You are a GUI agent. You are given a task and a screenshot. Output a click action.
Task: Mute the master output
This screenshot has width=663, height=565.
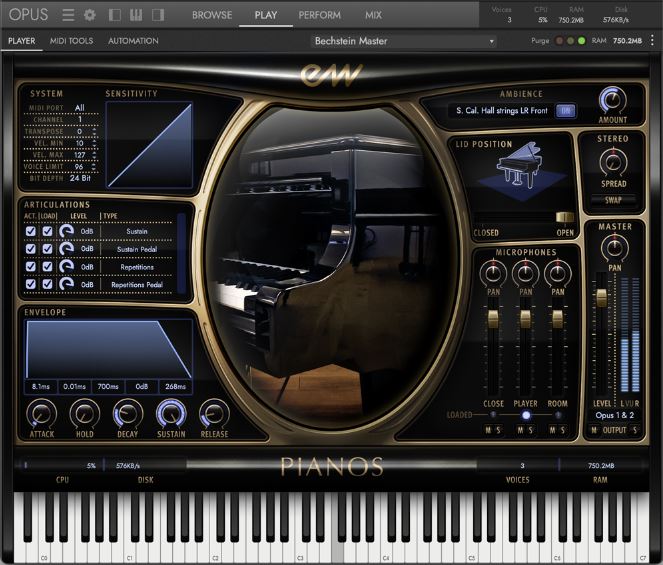click(594, 430)
